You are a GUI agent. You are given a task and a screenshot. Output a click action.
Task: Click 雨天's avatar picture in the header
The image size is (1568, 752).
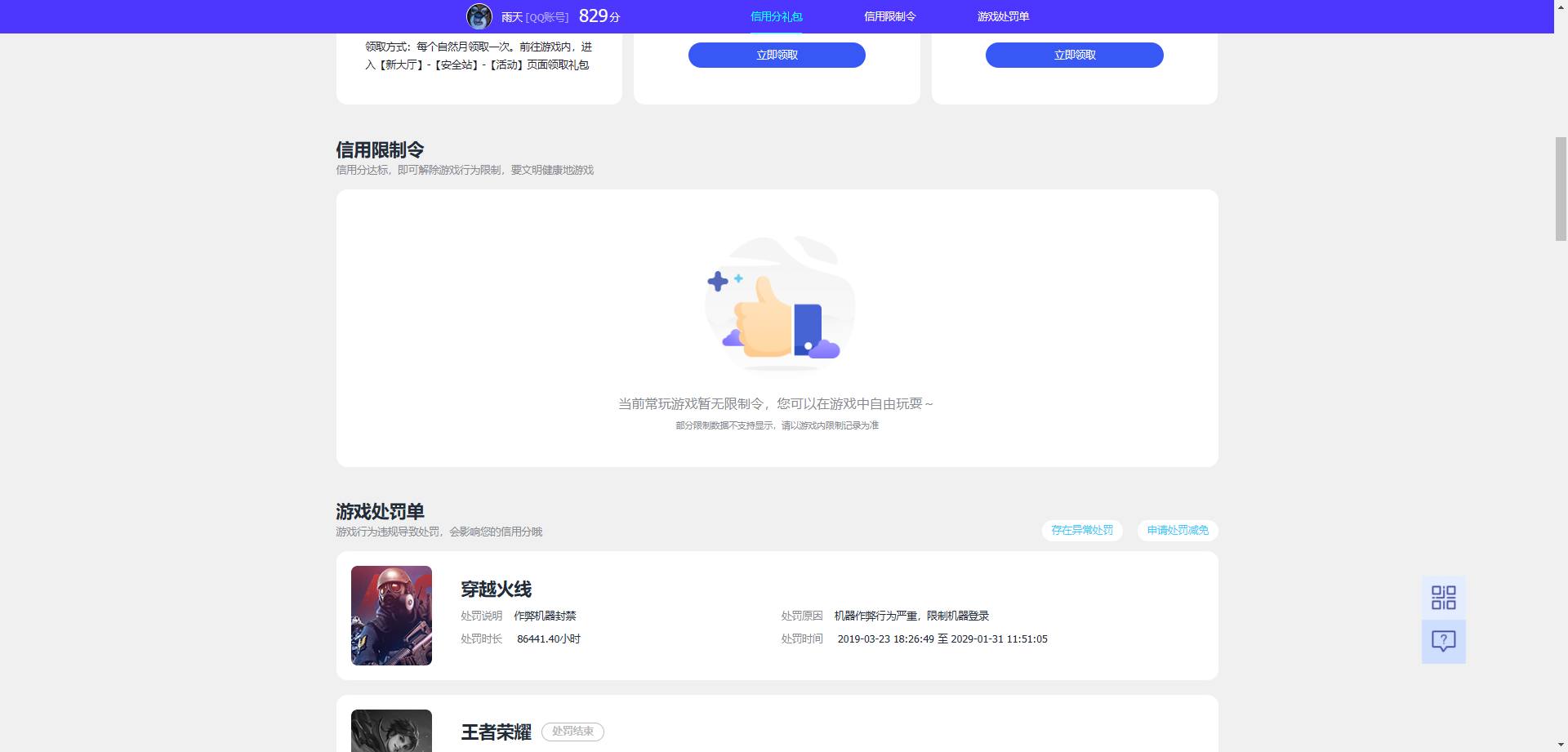pos(480,16)
